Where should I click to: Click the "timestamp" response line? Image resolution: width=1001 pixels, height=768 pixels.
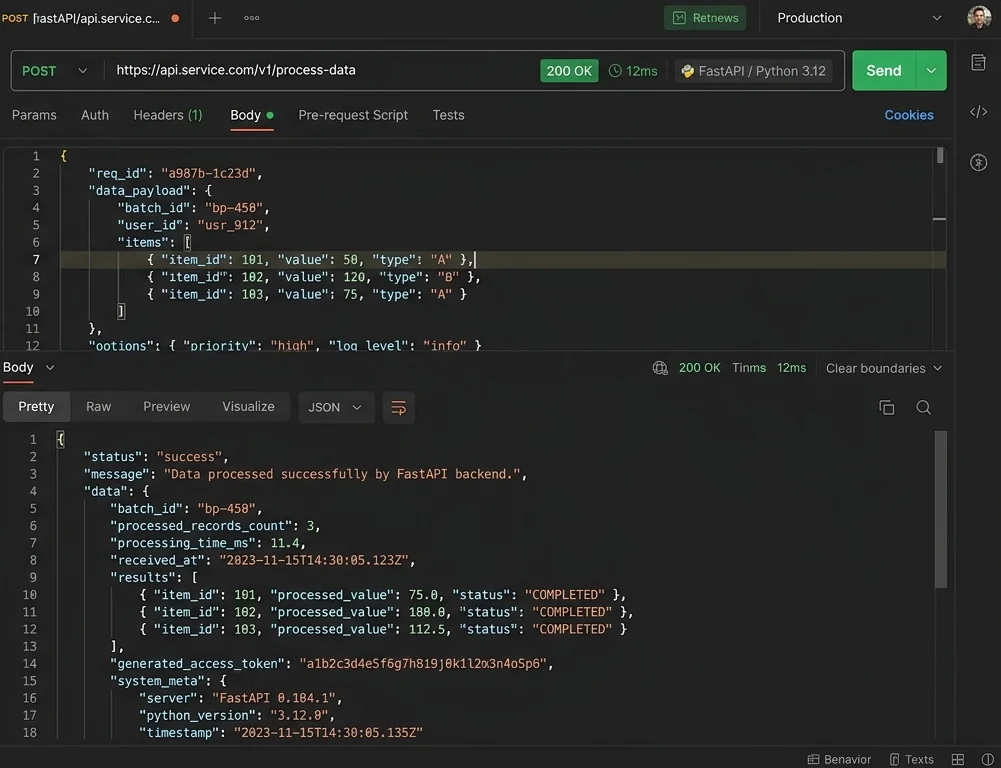click(281, 732)
